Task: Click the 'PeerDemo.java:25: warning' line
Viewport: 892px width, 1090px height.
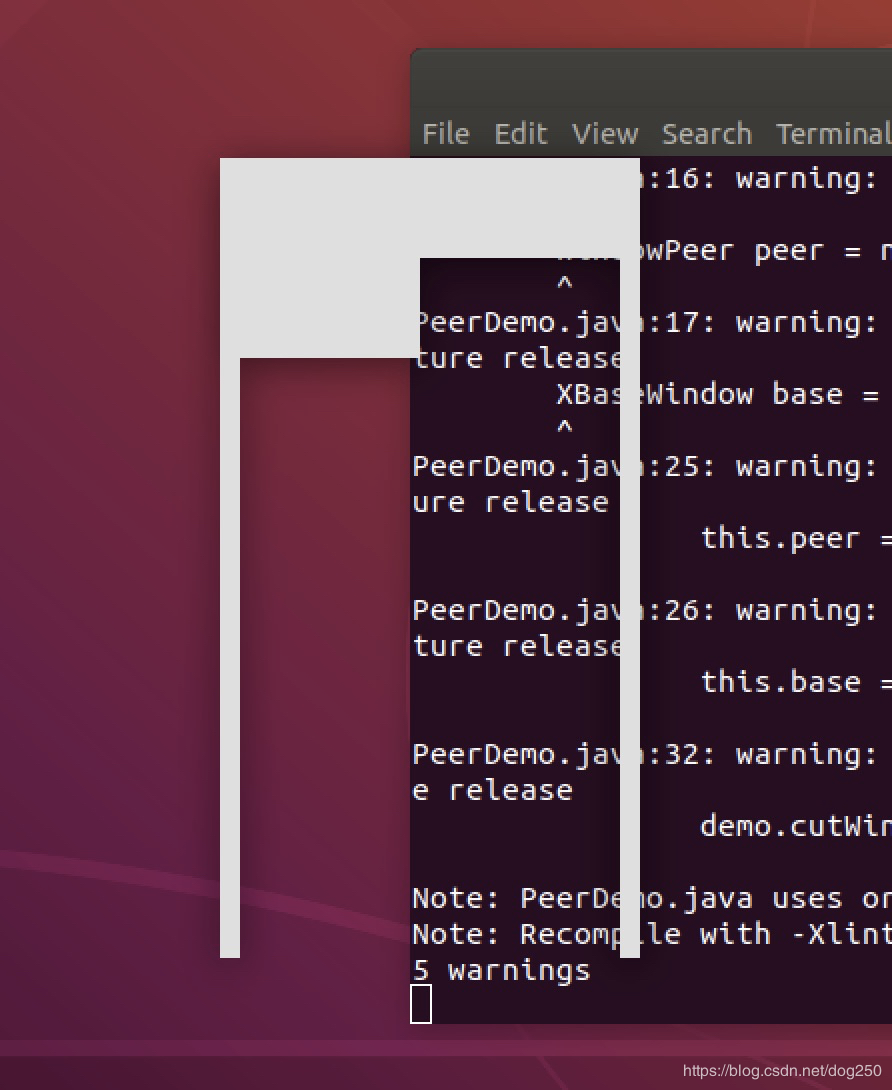Action: [x=644, y=466]
